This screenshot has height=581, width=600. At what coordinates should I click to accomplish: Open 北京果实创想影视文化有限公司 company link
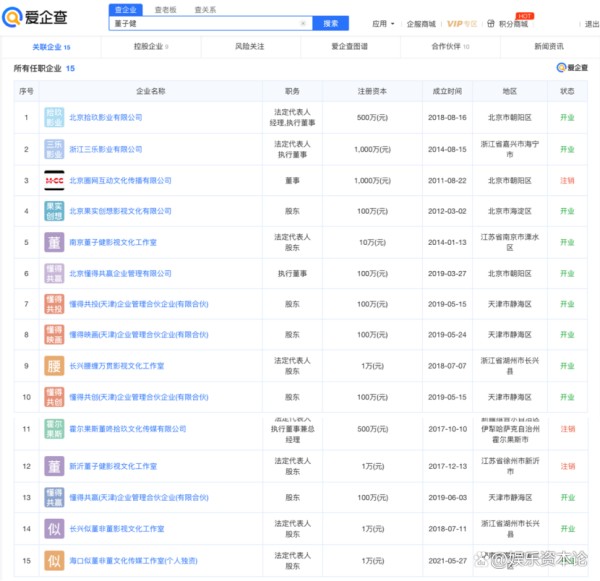120,211
